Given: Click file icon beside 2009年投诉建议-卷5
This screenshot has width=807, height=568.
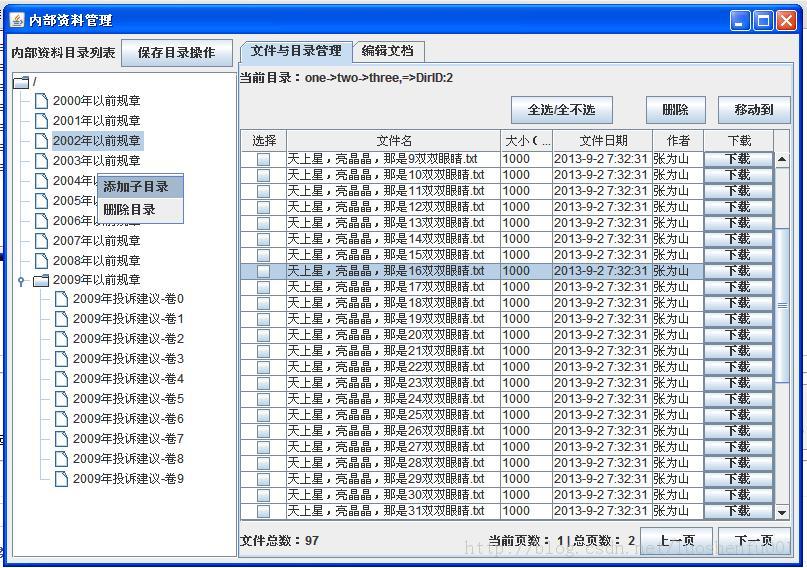Looking at the screenshot, I should click(61, 399).
